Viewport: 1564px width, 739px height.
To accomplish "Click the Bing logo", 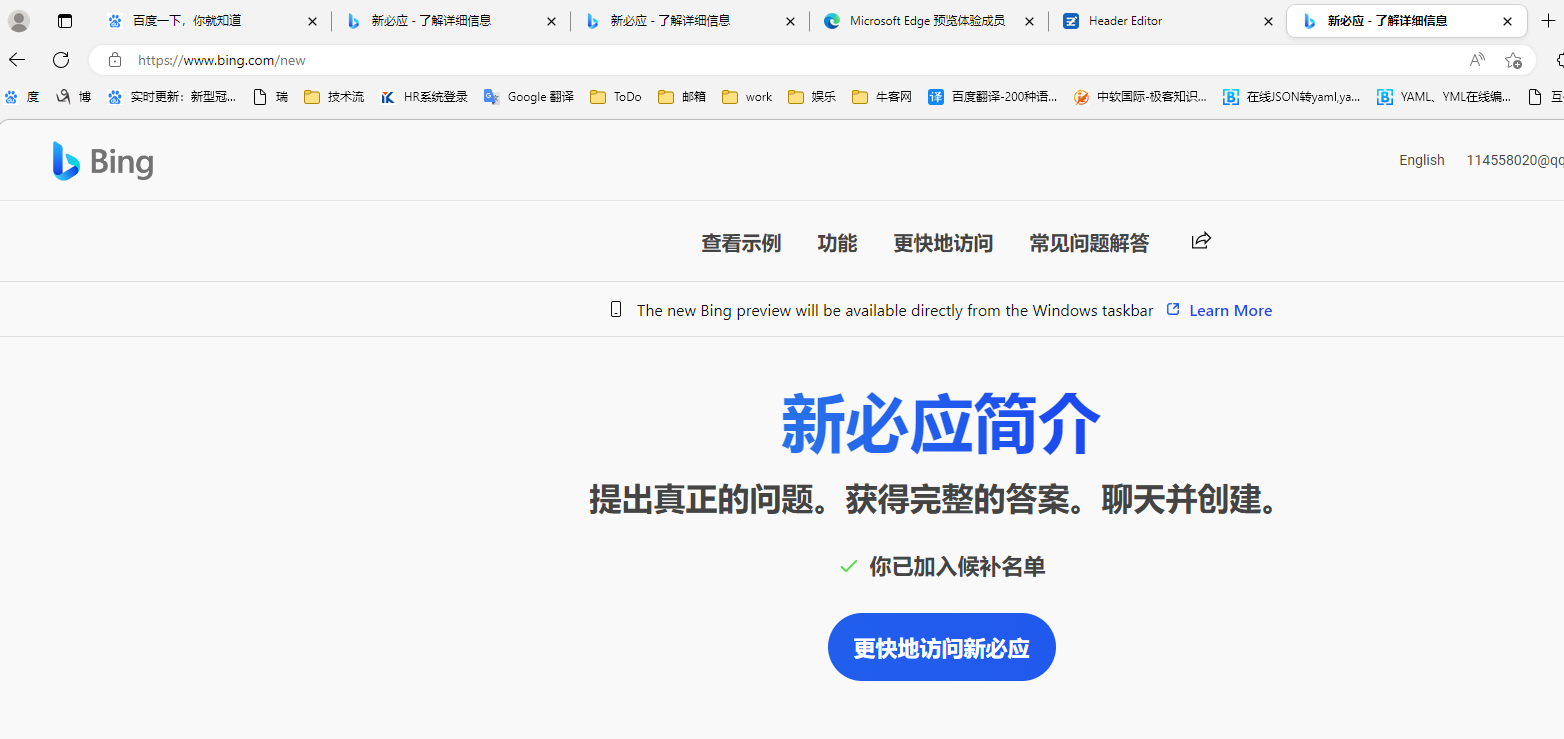I will click(x=103, y=161).
